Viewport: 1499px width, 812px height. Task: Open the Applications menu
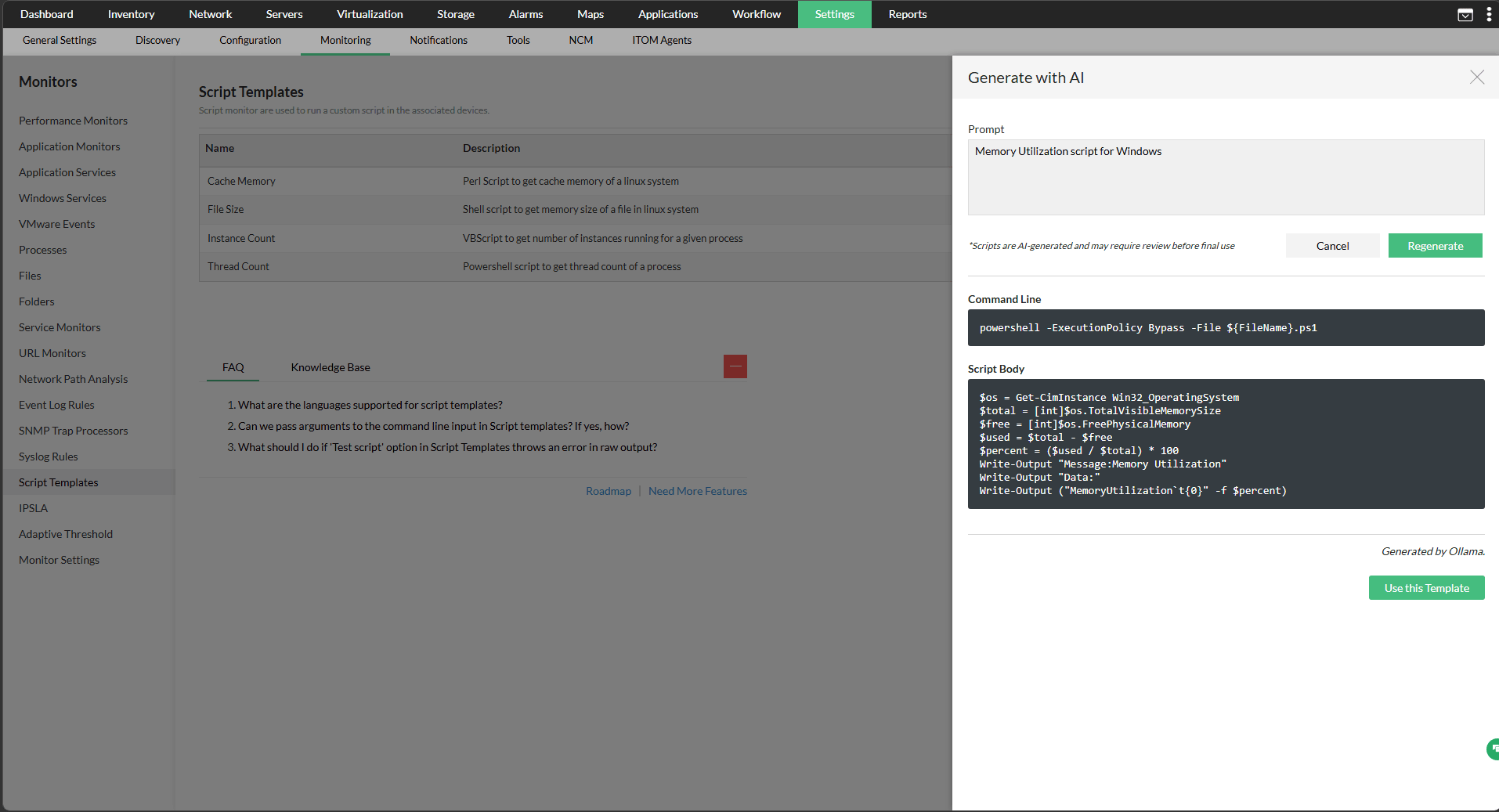pos(667,14)
